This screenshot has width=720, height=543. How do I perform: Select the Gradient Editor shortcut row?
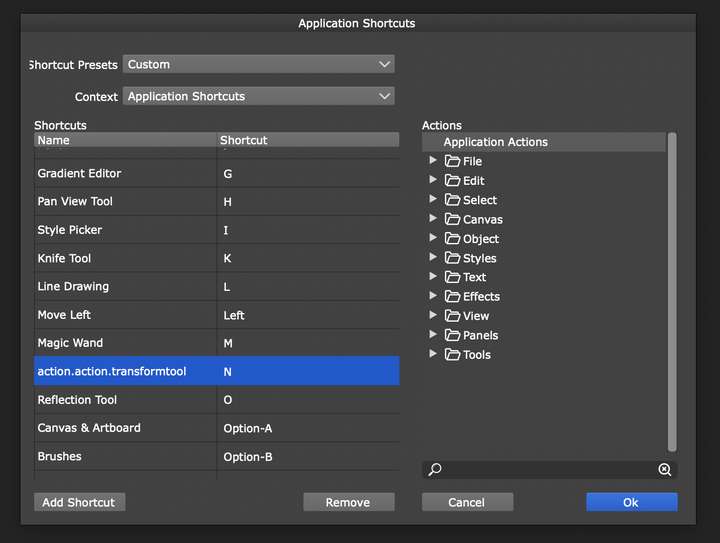point(217,174)
